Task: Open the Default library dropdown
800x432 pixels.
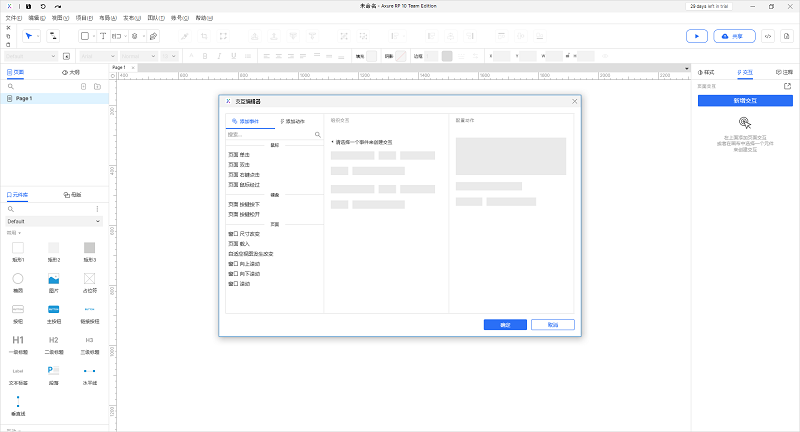Action: click(x=54, y=221)
